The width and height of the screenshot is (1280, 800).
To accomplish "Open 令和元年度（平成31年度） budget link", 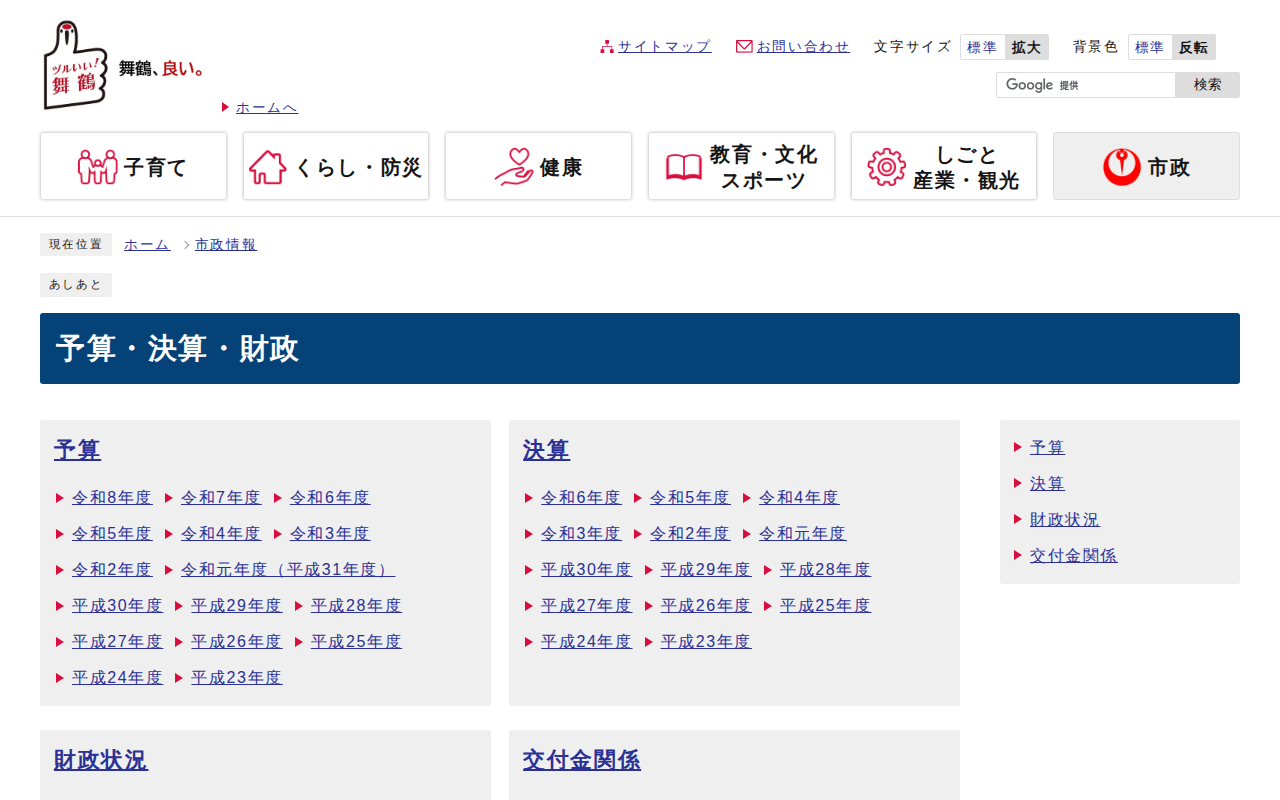I will click(x=288, y=569).
